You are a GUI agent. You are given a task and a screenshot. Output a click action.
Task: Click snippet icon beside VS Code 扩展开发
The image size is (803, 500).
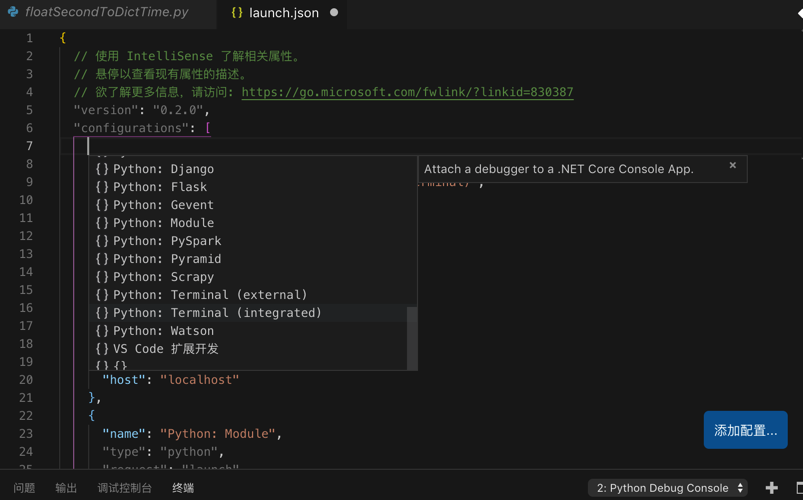[102, 349]
